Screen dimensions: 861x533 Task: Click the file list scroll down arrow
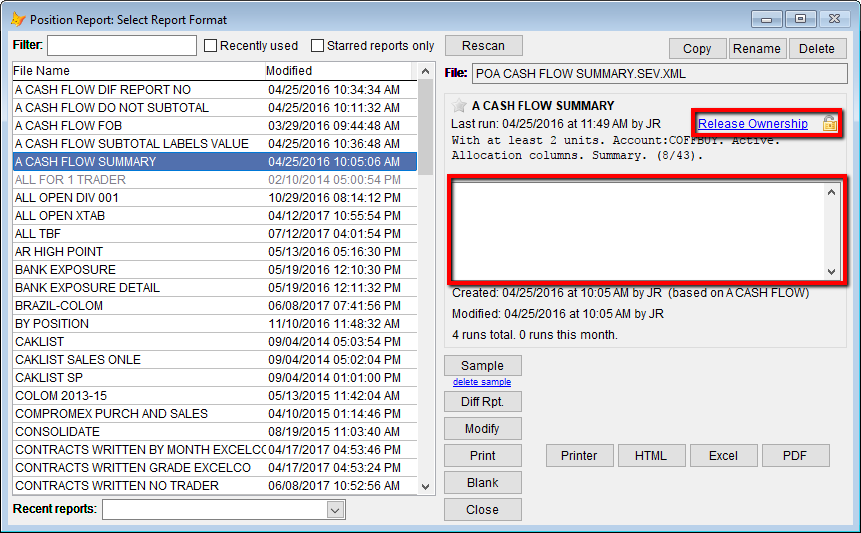click(425, 486)
